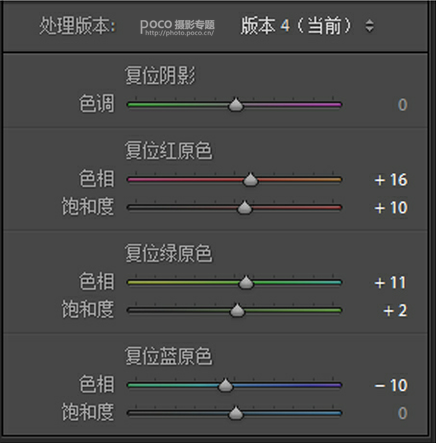Click the 色相 label under 复位蓝原色
The image size is (436, 443).
(97, 384)
